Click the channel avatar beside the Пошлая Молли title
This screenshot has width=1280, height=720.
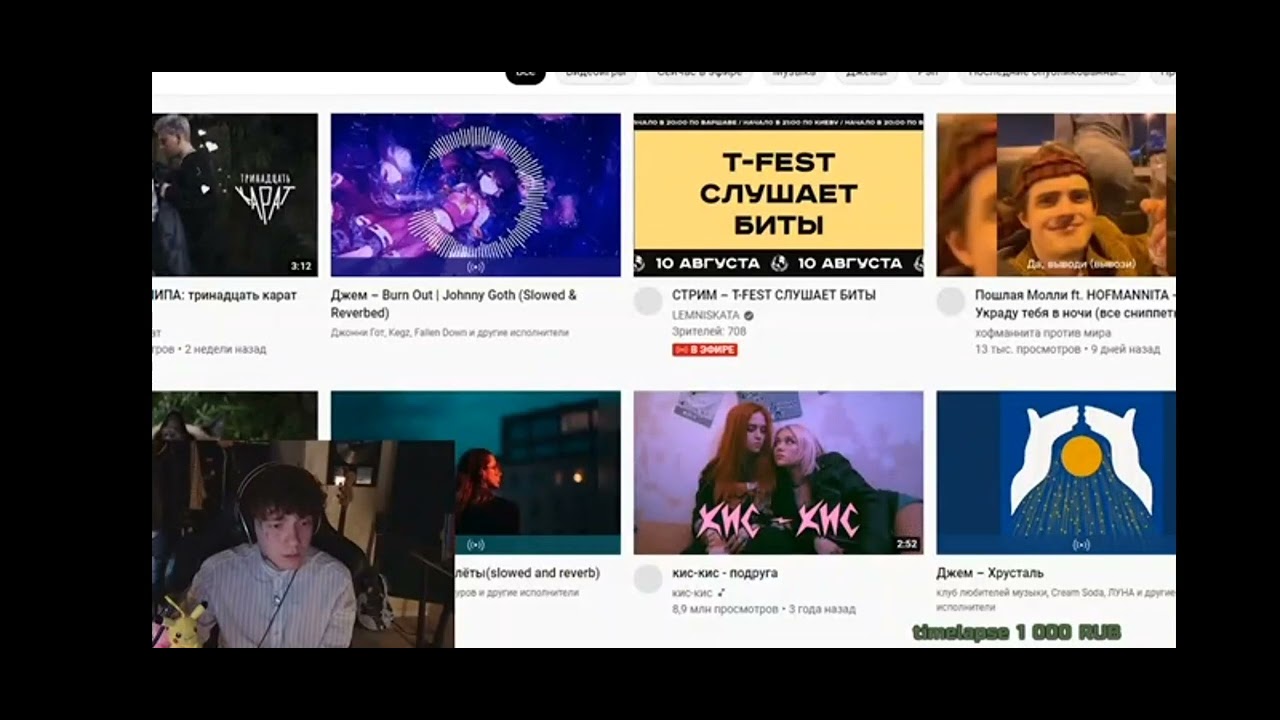951,301
